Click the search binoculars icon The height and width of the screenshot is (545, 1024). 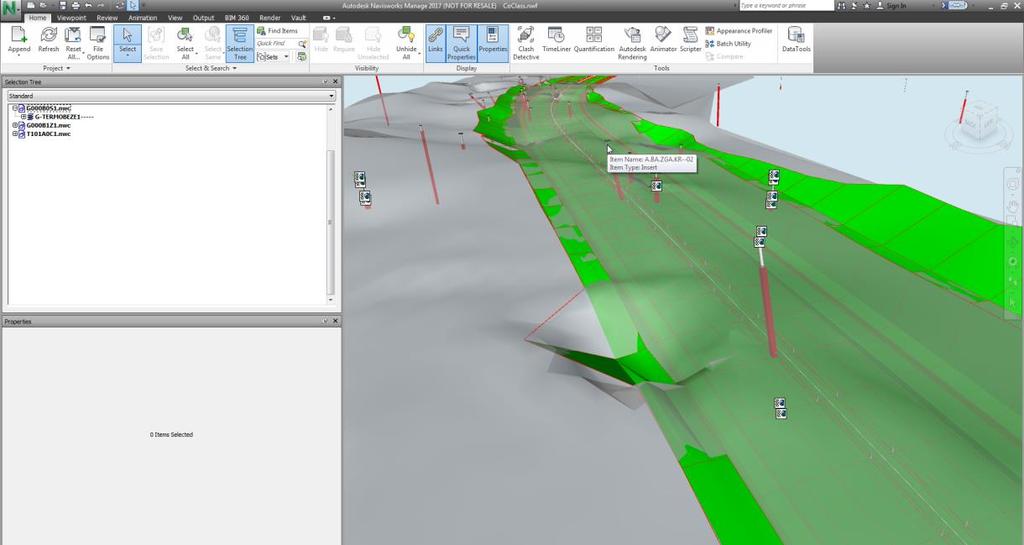pyautogui.click(x=842, y=5)
